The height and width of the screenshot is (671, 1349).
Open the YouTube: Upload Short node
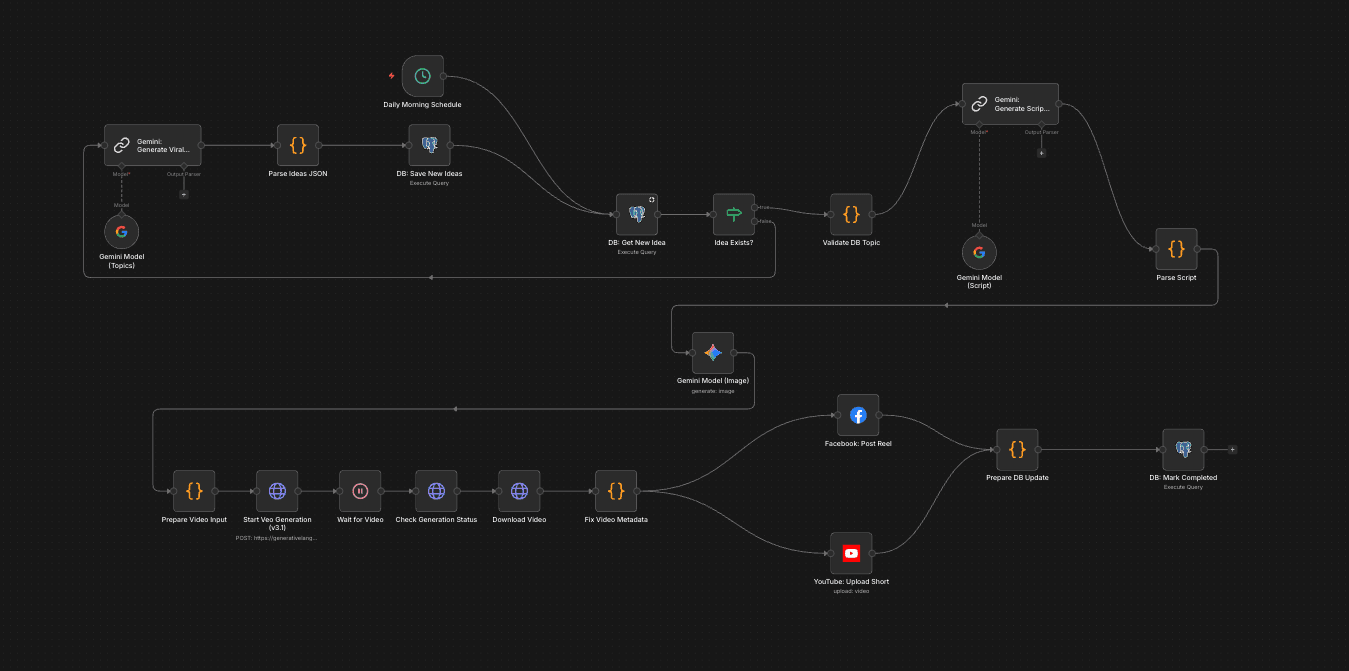(851, 553)
